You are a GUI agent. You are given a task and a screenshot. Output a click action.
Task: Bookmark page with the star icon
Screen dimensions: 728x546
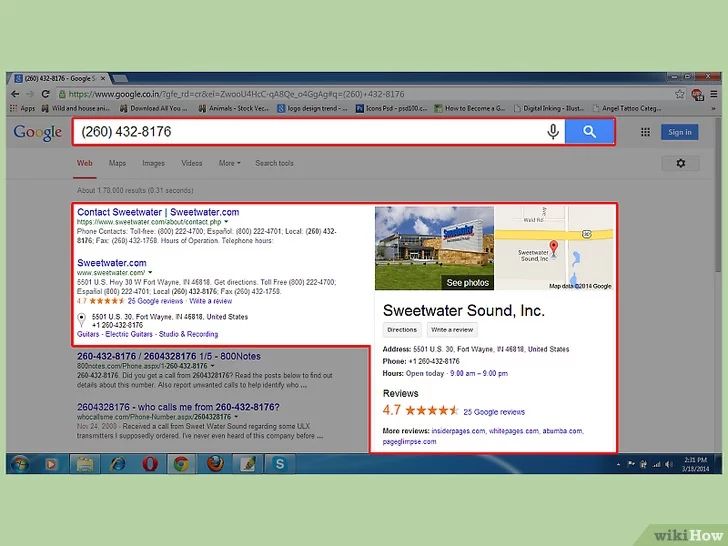tap(680, 94)
